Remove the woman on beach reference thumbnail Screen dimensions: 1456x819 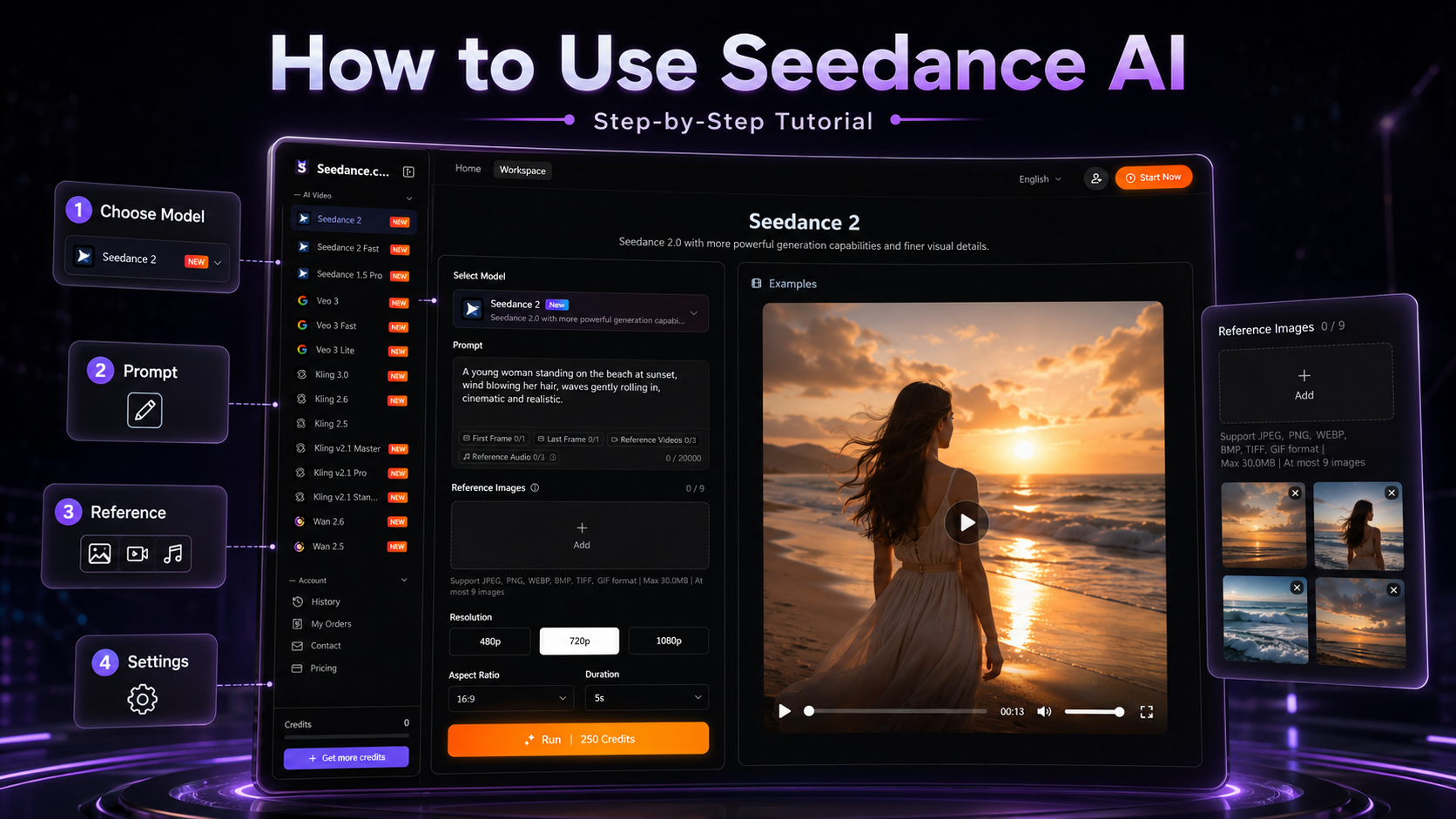pyautogui.click(x=1392, y=493)
